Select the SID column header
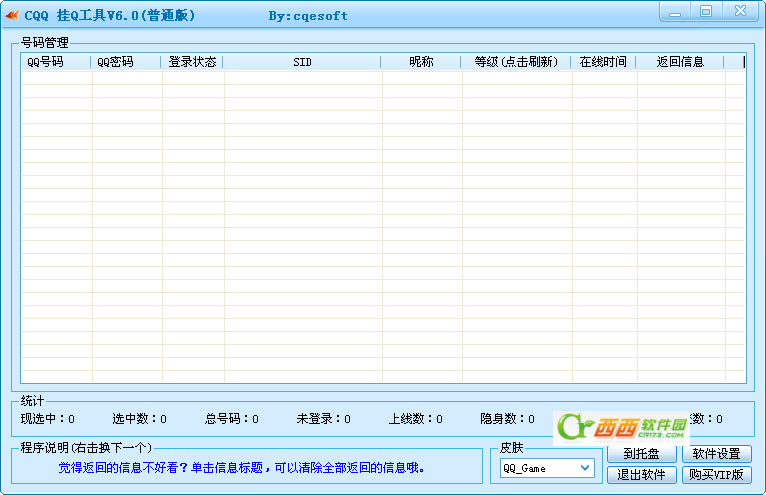766x495 pixels. coord(302,62)
